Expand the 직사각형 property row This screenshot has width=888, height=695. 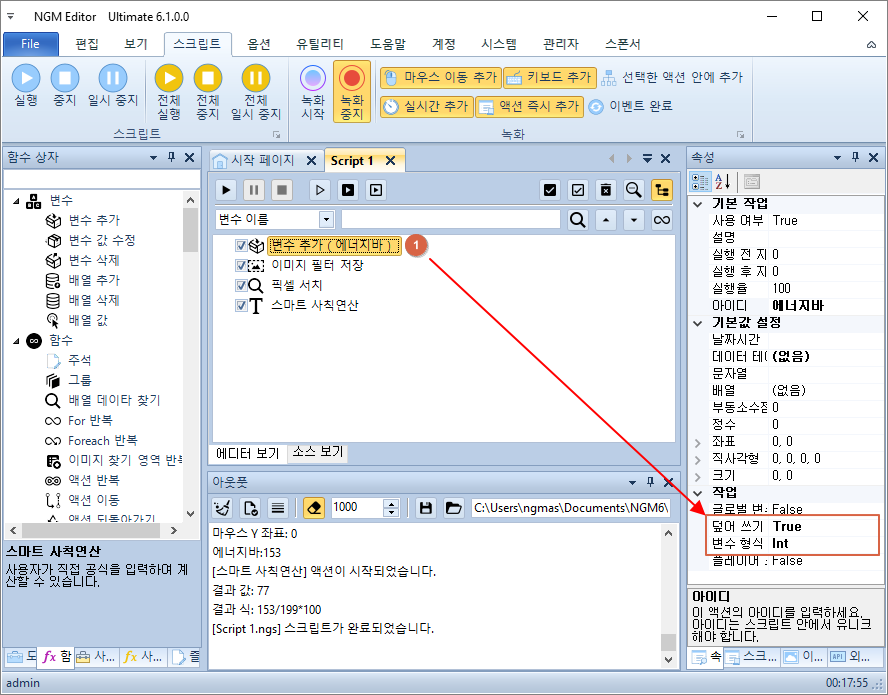point(698,459)
